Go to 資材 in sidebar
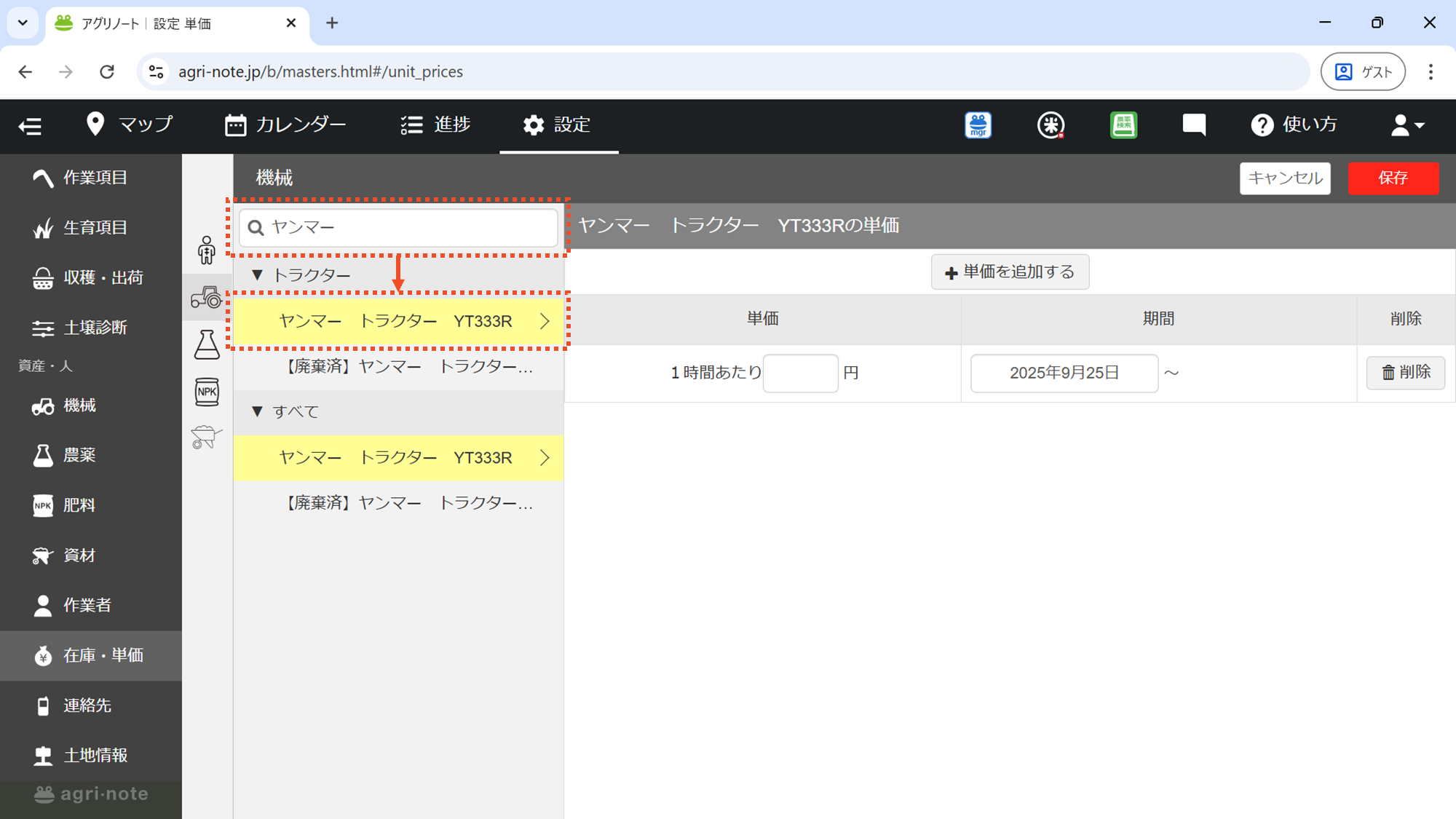This screenshot has width=1456, height=819. (91, 555)
